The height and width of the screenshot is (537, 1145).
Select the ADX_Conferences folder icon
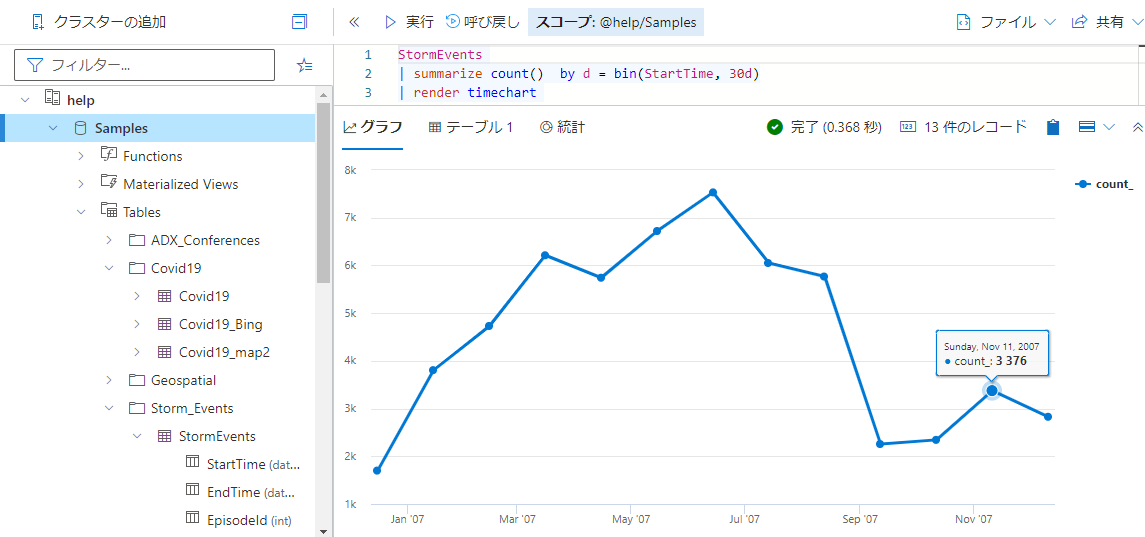click(137, 240)
